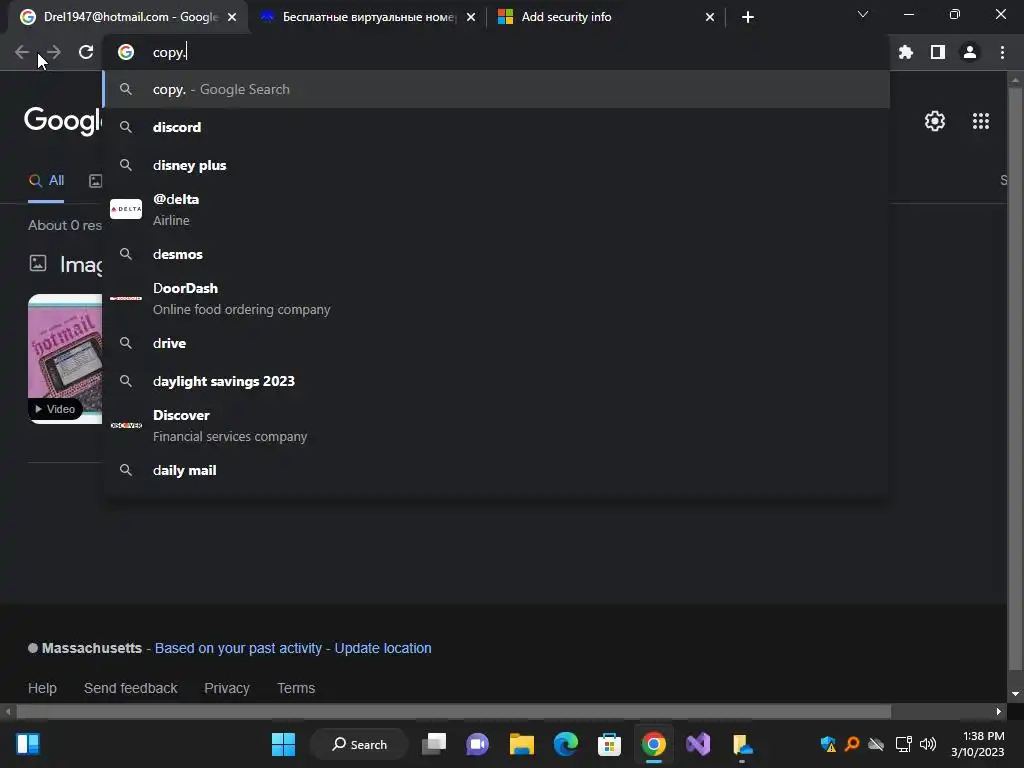Open Visual Studio from the taskbar
Screen dimensions: 1024x768
point(697,744)
